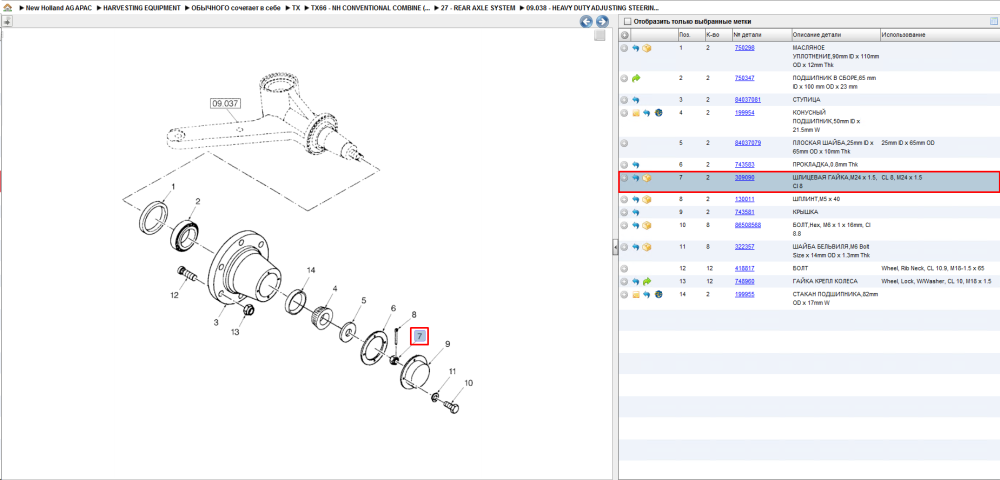Click the blue arrow icon for part 322357
Viewport: 1000px width, 480px height.
pos(636,247)
